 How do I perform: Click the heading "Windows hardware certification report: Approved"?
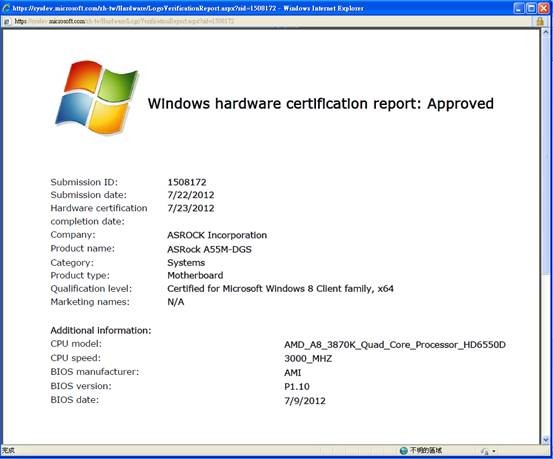tap(321, 104)
